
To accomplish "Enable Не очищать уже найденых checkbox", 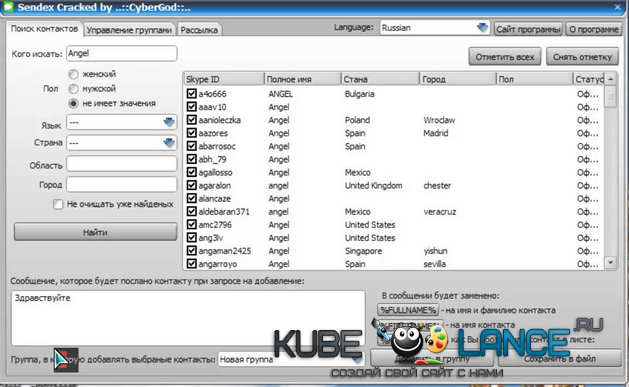I will pos(58,205).
